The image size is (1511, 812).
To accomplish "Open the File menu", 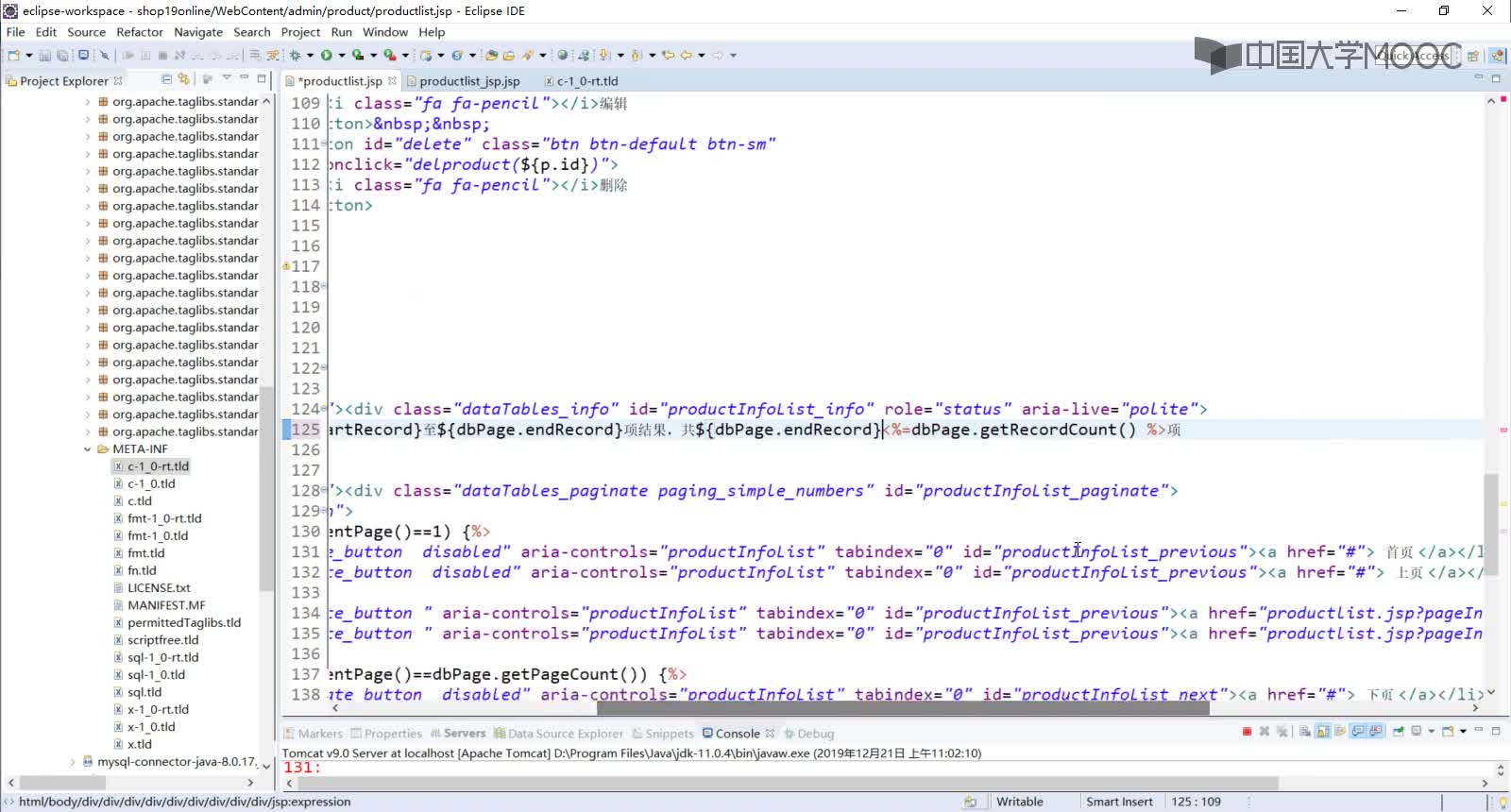I will pyautogui.click(x=16, y=32).
